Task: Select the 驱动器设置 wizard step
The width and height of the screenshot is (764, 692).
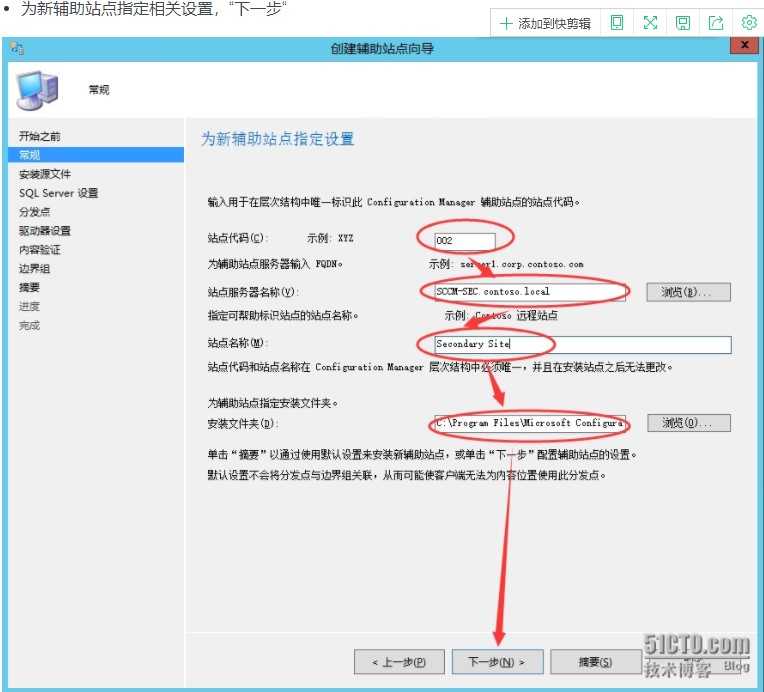Action: 45,231
